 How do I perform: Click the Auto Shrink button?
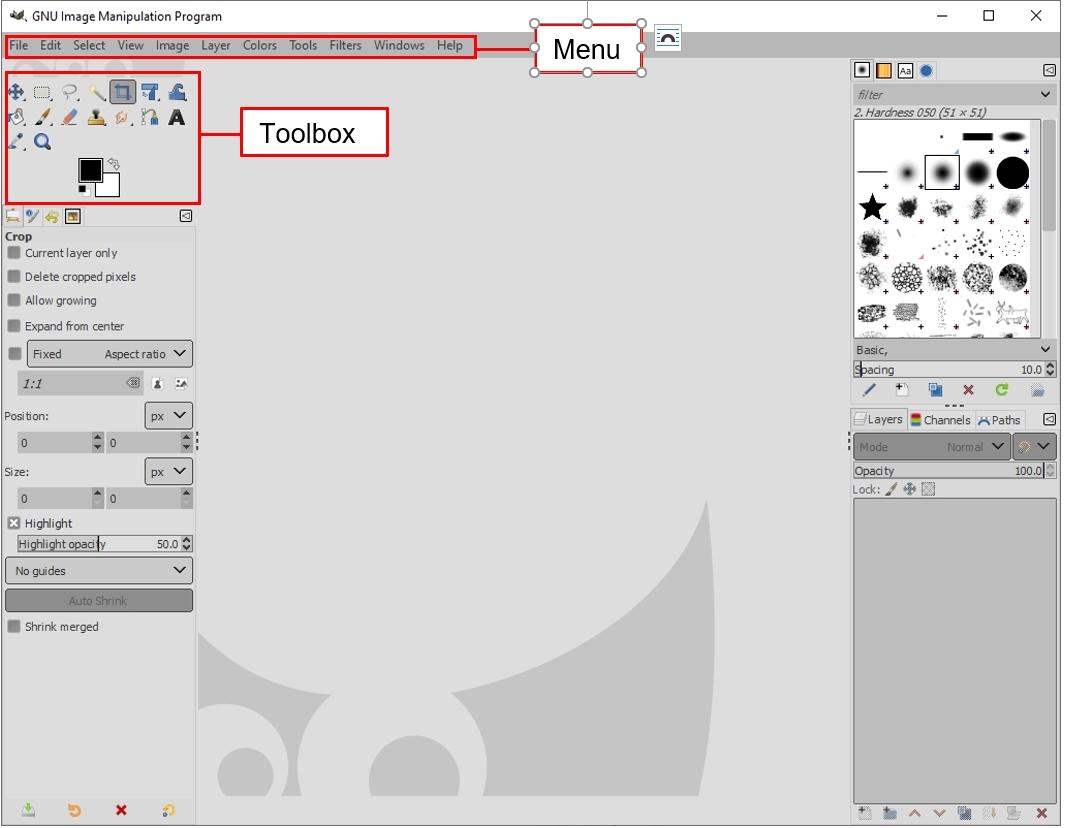pyautogui.click(x=99, y=600)
